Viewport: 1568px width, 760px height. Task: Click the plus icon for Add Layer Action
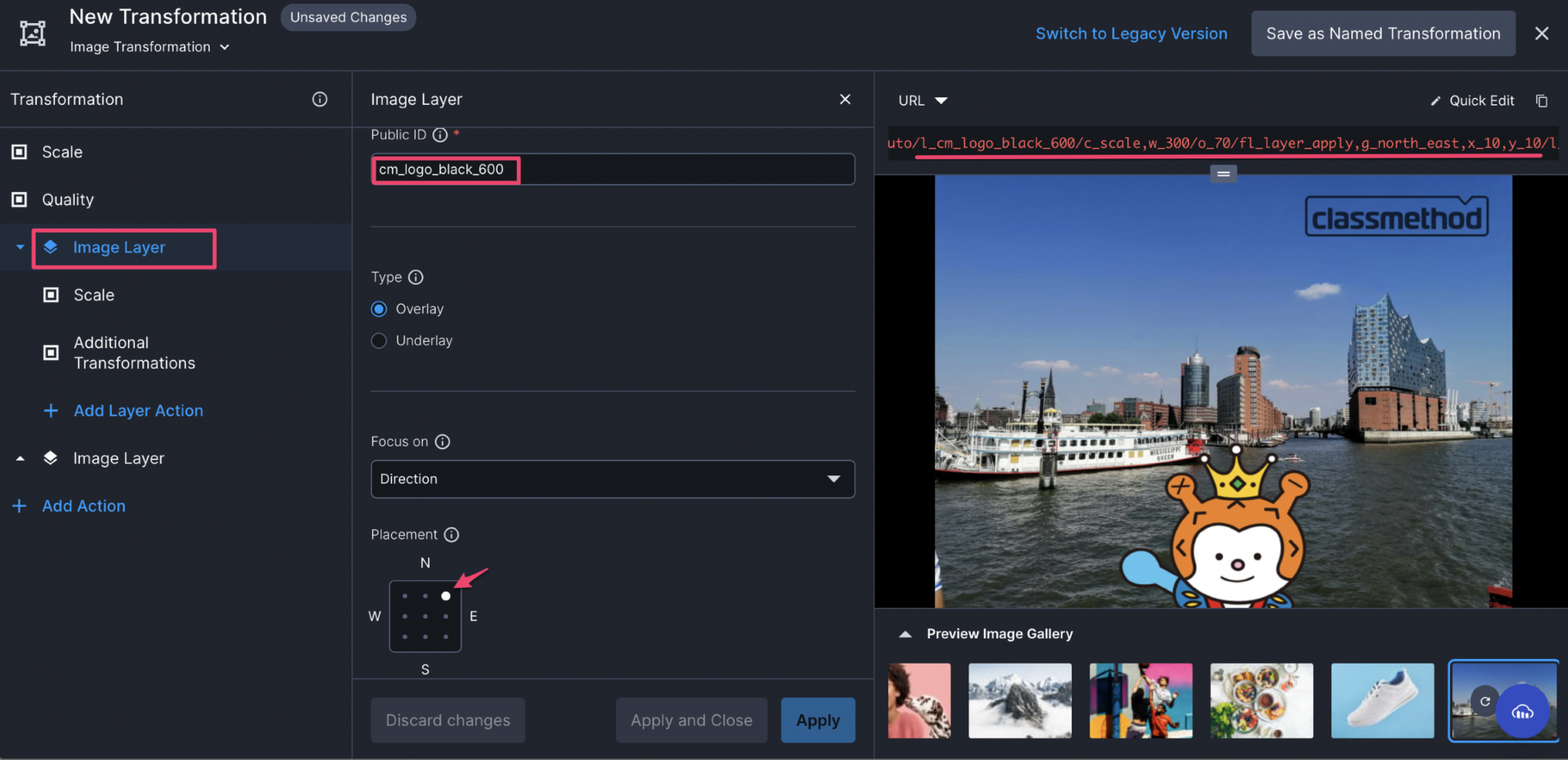pos(51,410)
